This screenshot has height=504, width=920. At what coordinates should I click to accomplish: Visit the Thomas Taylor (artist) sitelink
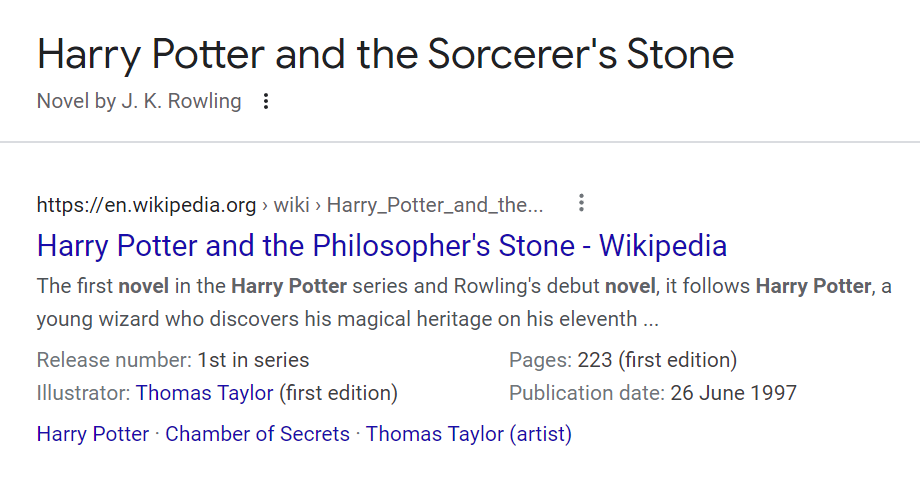coord(468,434)
